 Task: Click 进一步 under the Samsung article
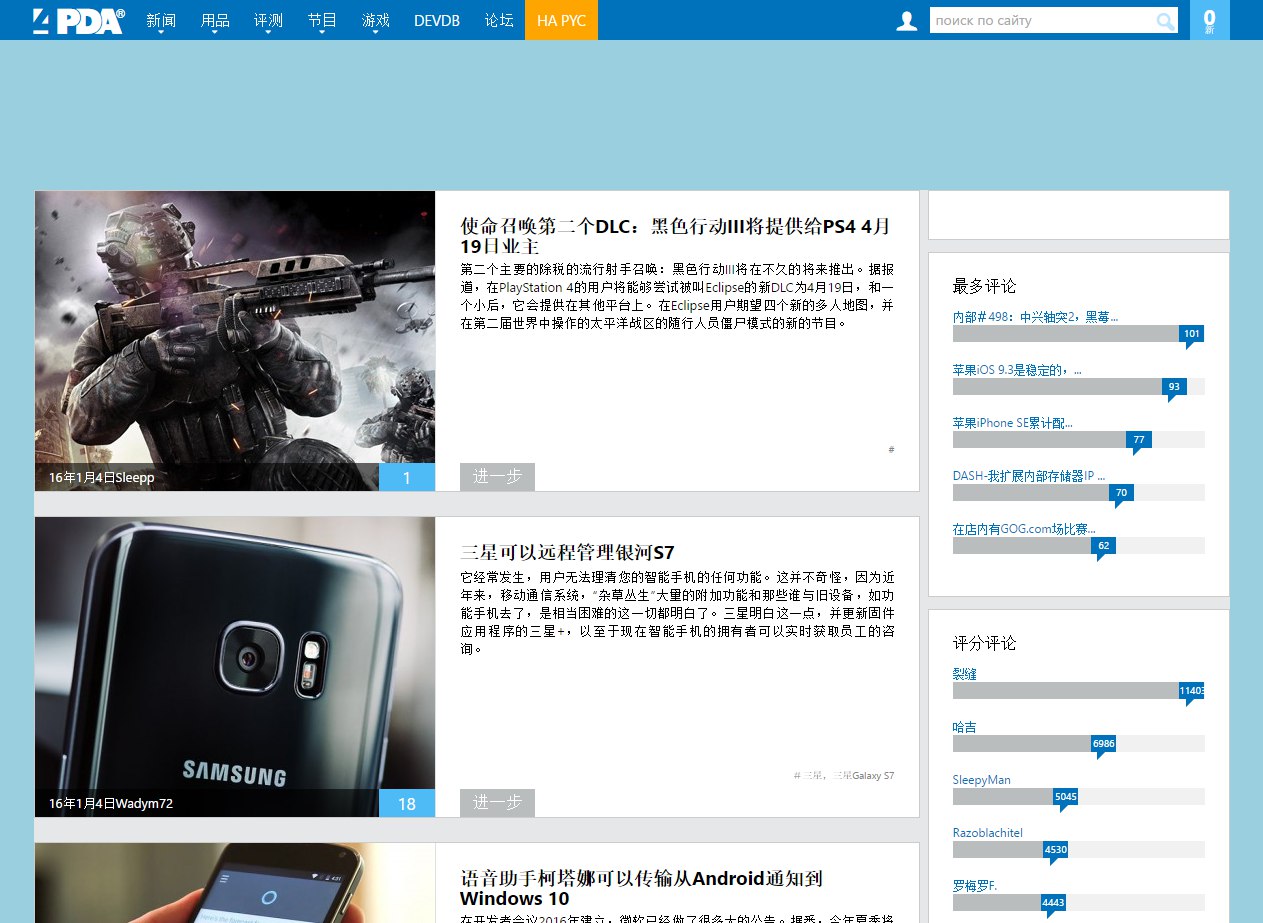(497, 803)
